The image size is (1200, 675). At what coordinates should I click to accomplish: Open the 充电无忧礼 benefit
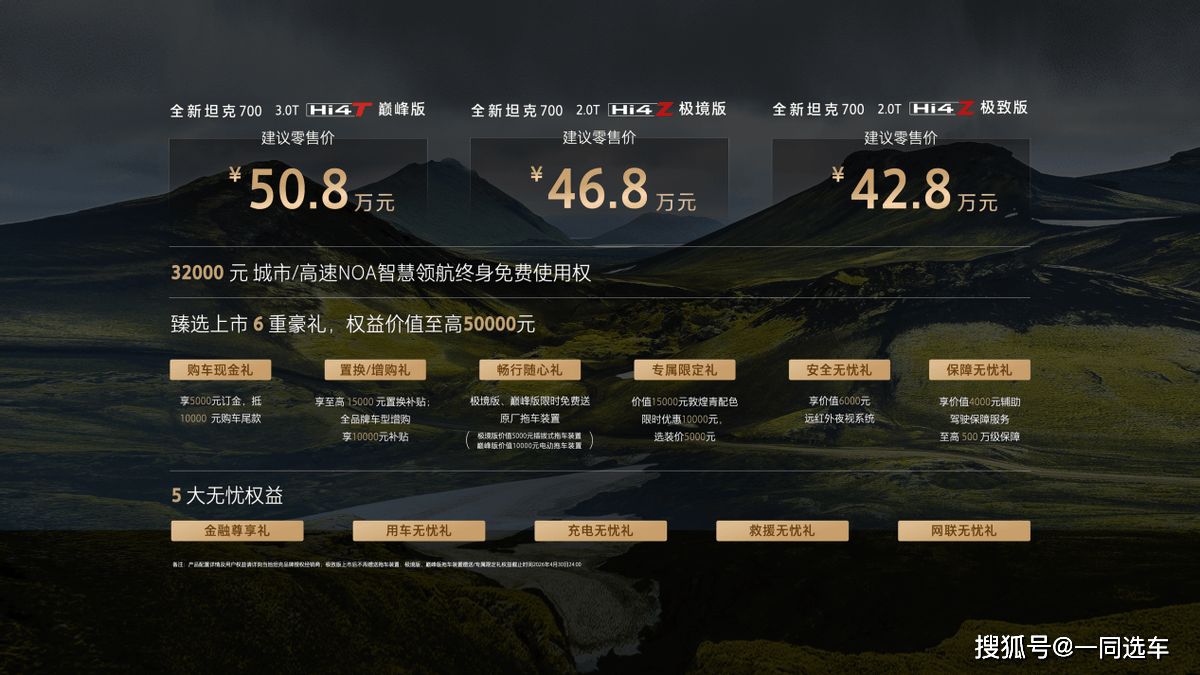coord(600,531)
